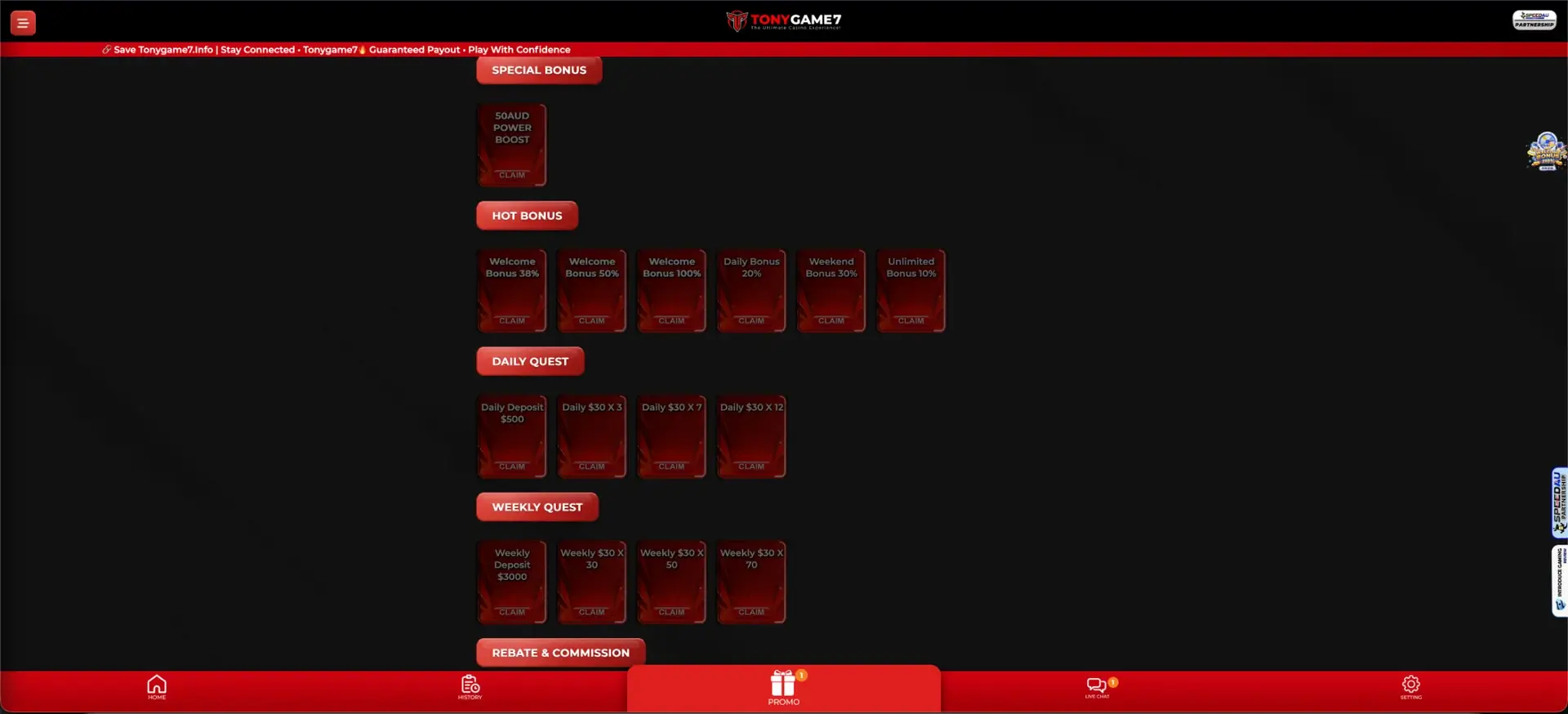This screenshot has height=714, width=1568.
Task: Open the Promo gift icon
Action: point(784,688)
